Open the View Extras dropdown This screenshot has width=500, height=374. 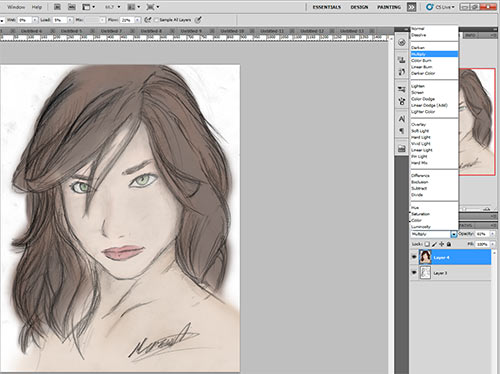(88, 7)
